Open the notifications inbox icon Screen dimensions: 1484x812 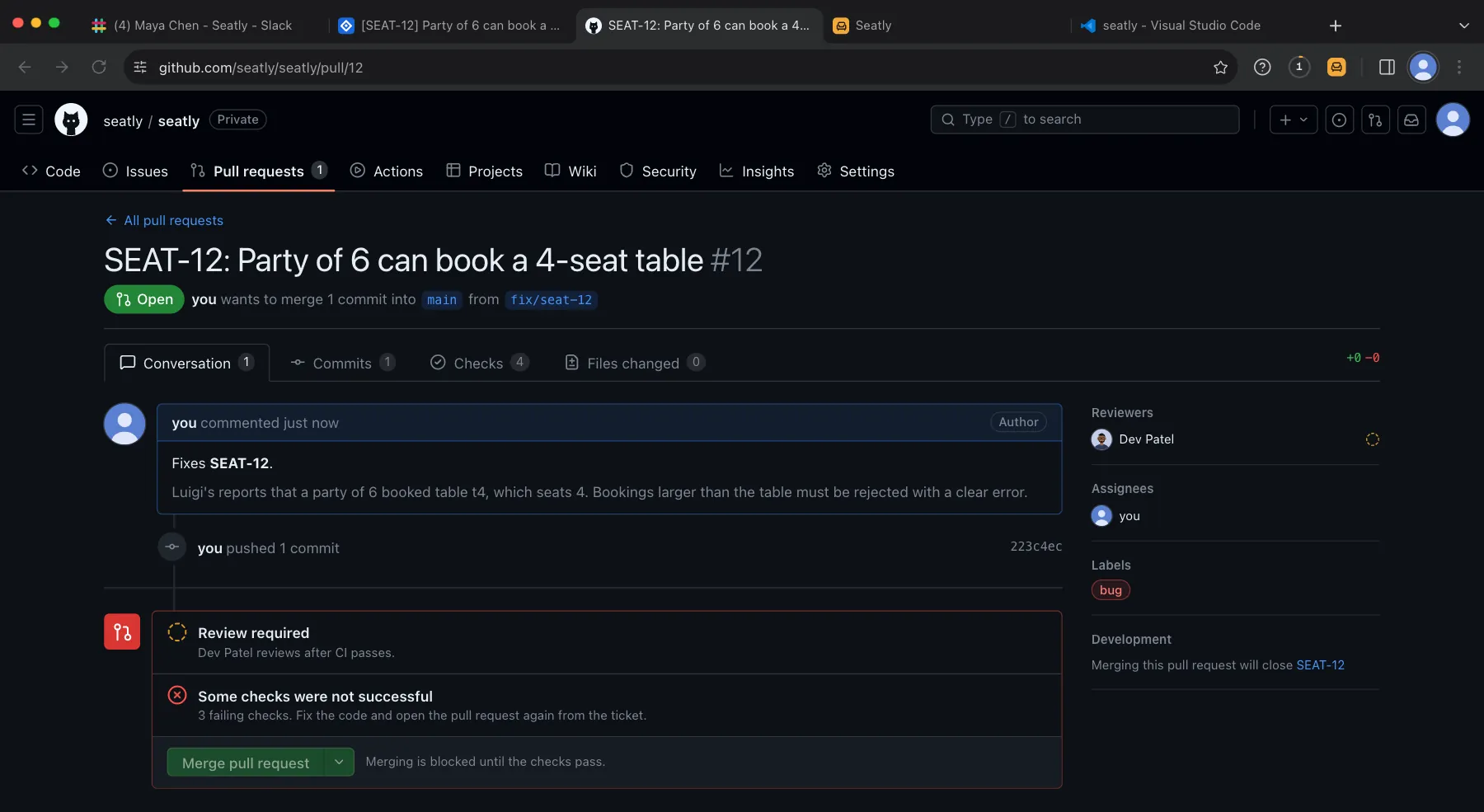1411,120
